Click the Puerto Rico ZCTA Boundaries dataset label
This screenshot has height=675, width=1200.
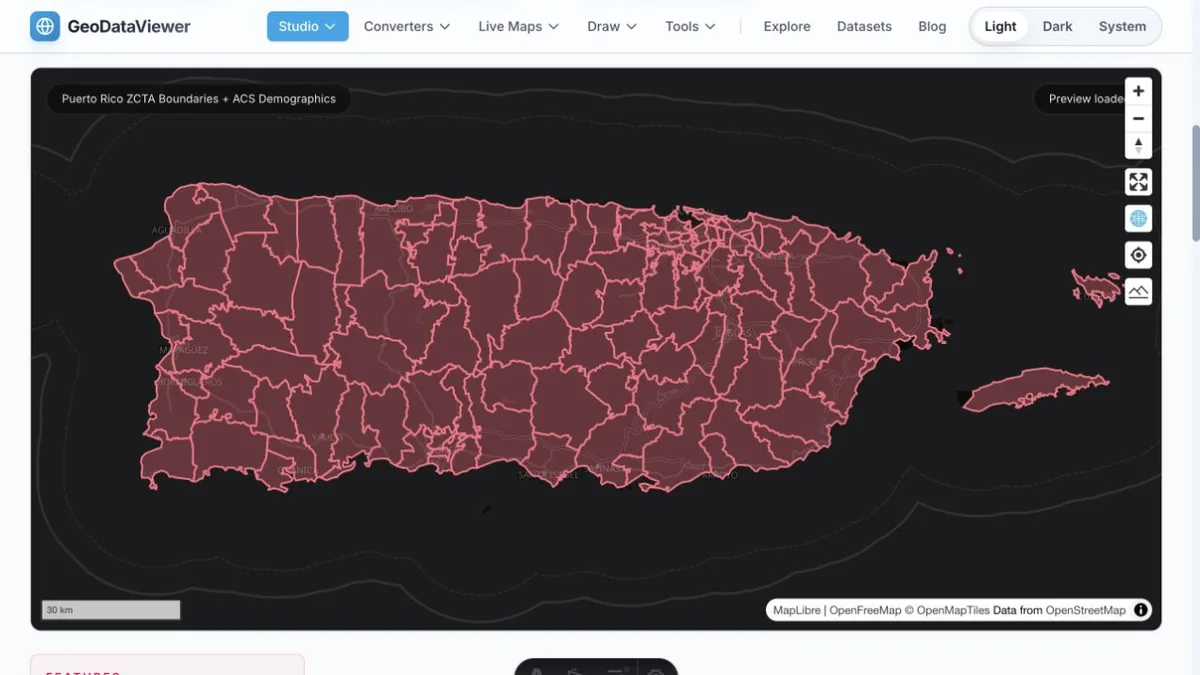coord(199,99)
